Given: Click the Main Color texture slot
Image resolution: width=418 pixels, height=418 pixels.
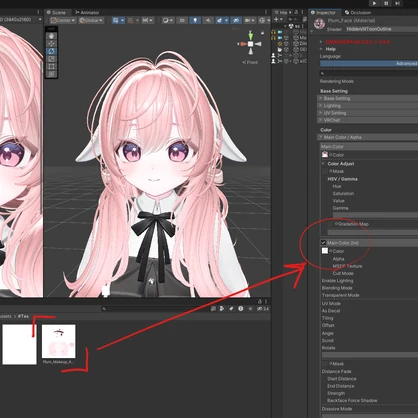Looking at the screenshot, I should (325, 155).
